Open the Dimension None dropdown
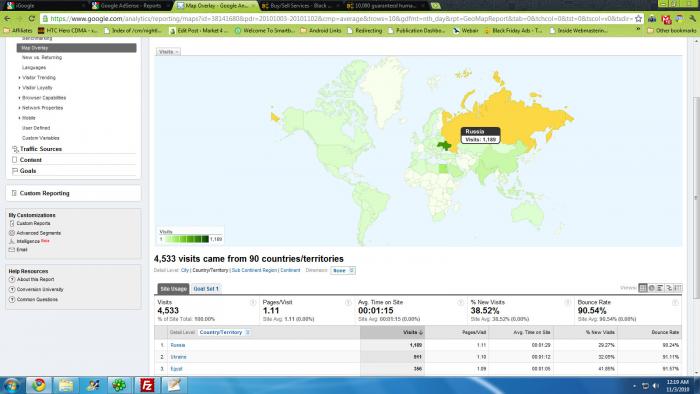 pyautogui.click(x=343, y=270)
